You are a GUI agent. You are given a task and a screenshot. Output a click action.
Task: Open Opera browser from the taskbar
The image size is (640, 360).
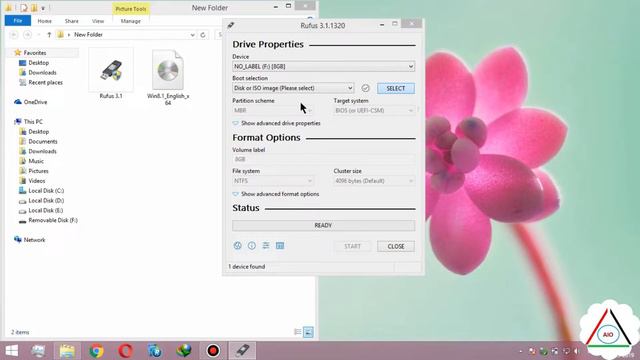pyautogui.click(x=125, y=351)
